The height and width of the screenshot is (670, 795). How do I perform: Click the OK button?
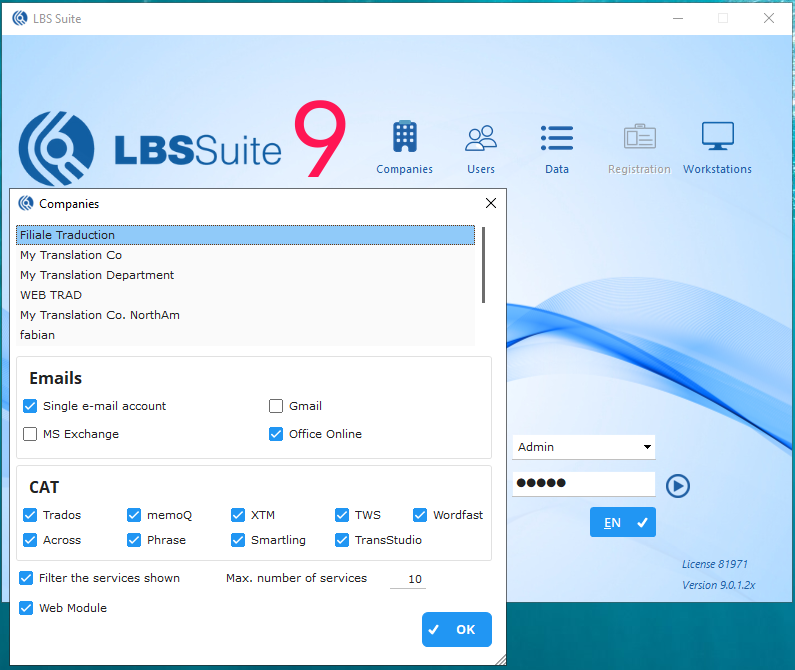(457, 630)
